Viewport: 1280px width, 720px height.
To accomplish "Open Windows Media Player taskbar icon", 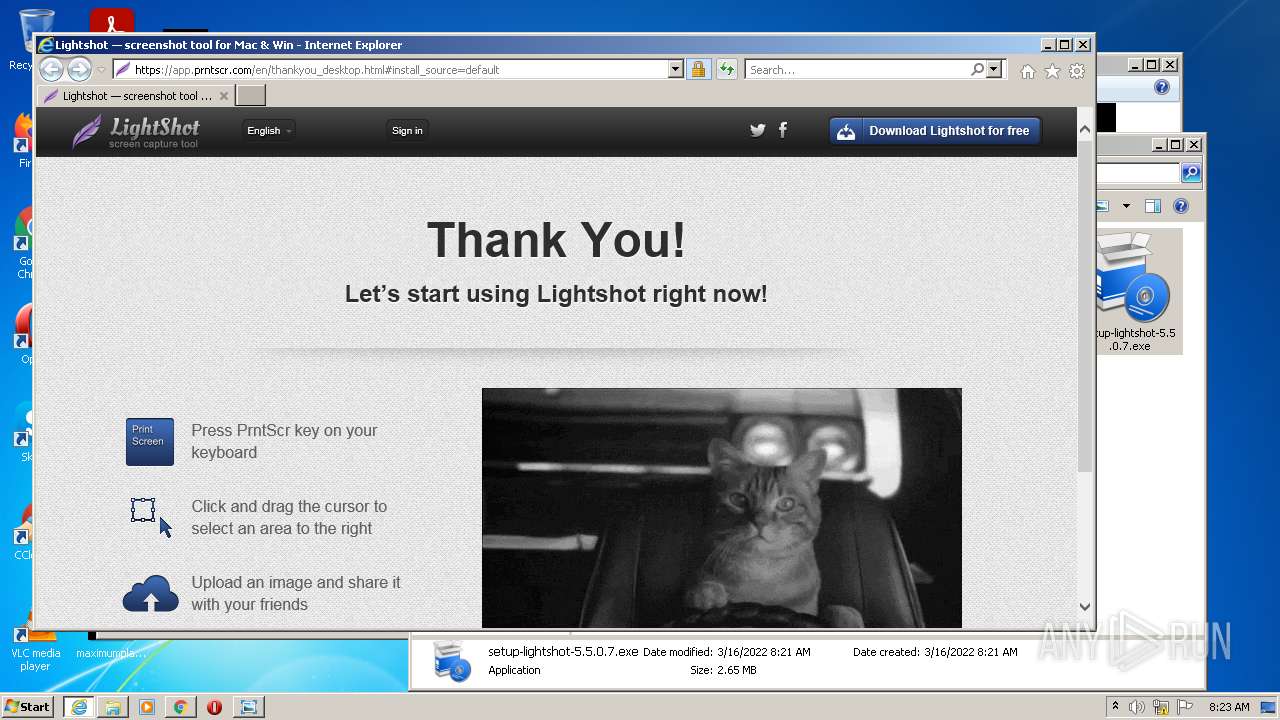I will pos(147,707).
